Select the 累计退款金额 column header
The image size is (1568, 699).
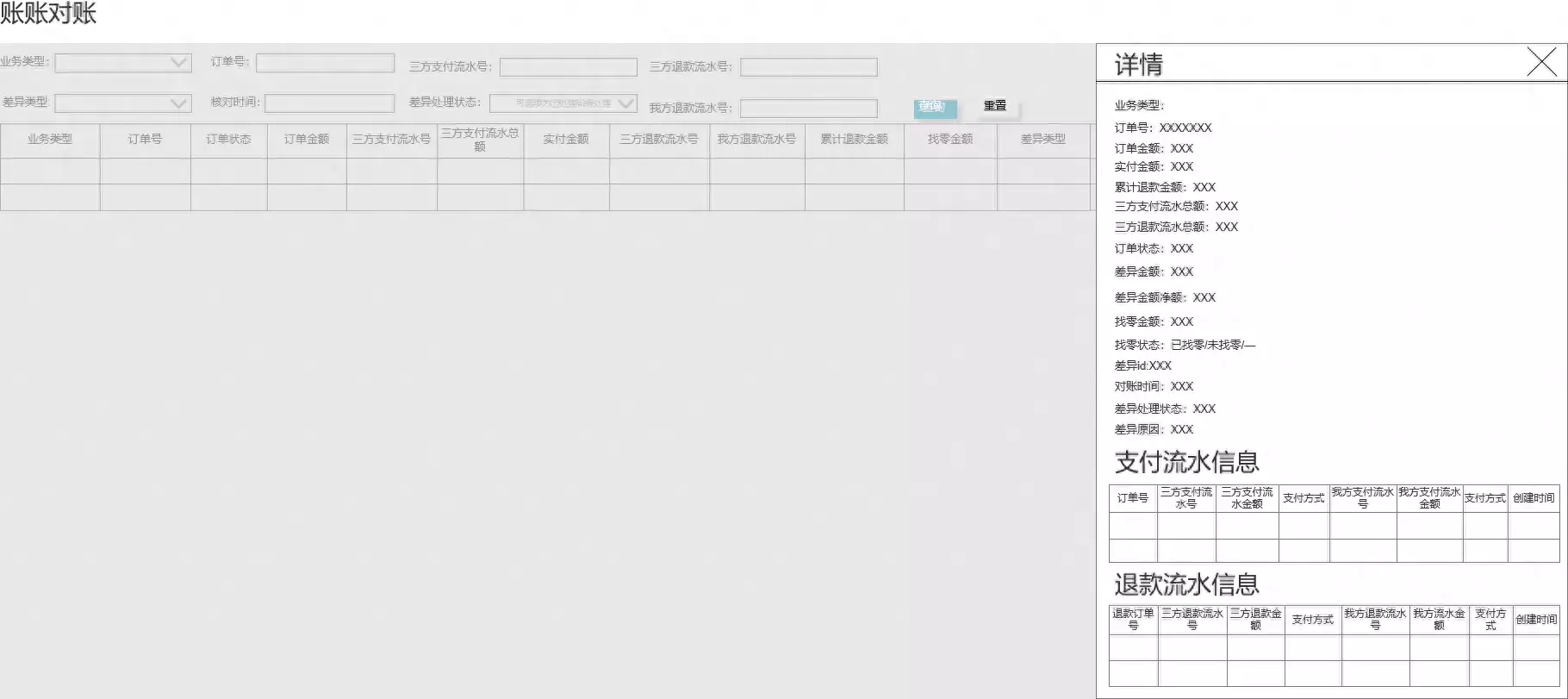(854, 140)
